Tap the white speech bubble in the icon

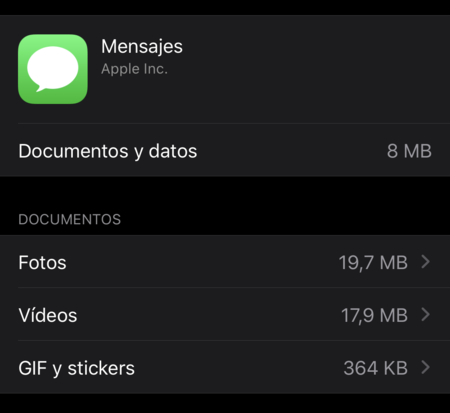[x=53, y=69]
